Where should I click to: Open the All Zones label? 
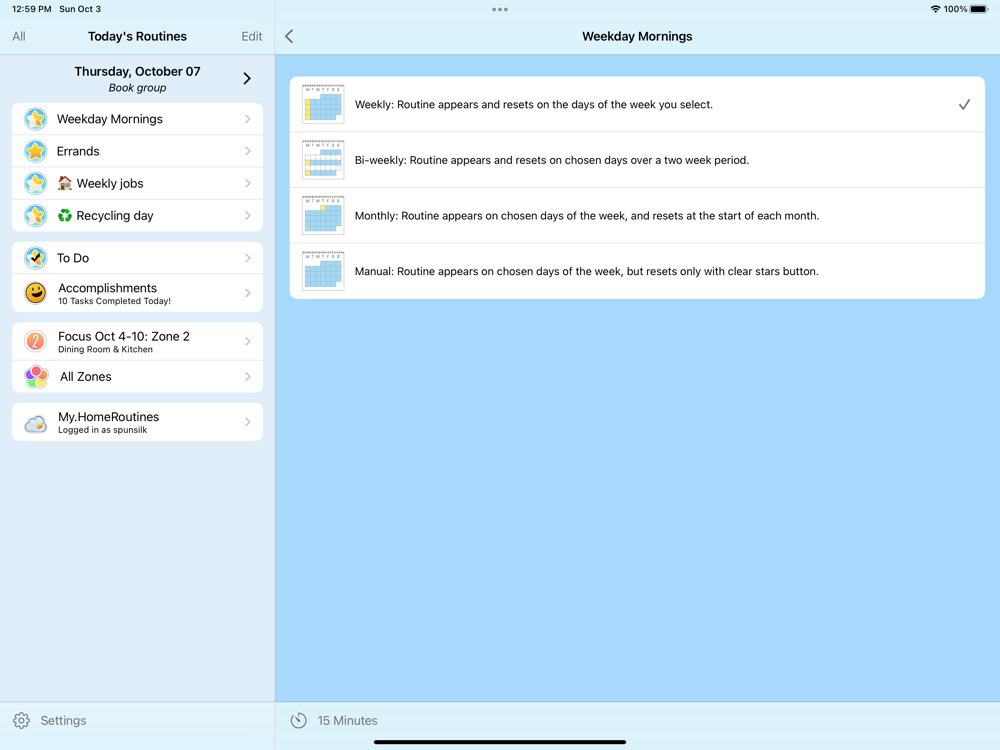coord(85,376)
